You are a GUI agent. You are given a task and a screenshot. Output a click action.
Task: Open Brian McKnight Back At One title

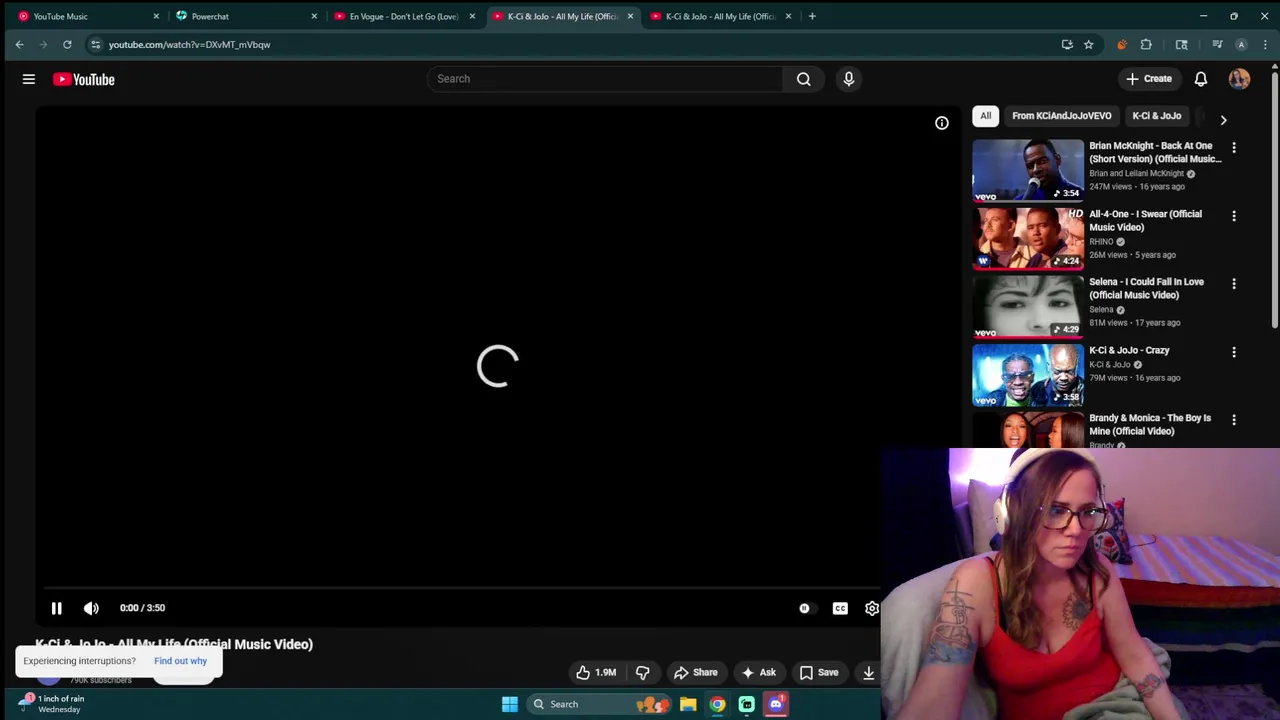pyautogui.click(x=1155, y=152)
